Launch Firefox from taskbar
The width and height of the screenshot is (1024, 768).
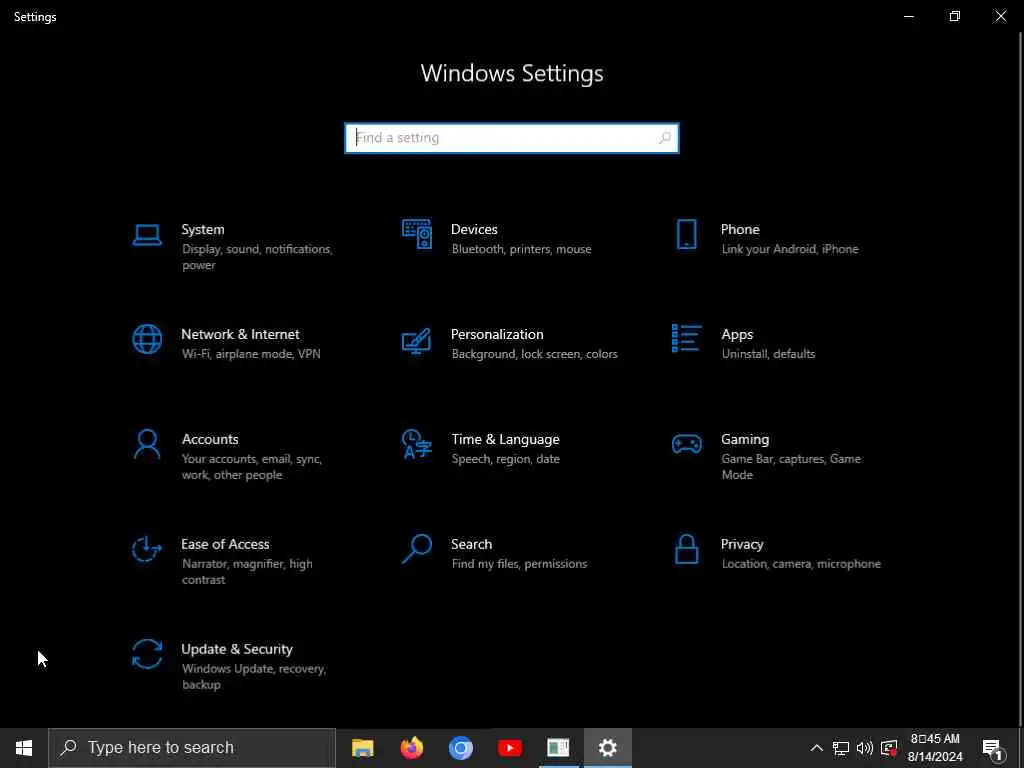411,748
